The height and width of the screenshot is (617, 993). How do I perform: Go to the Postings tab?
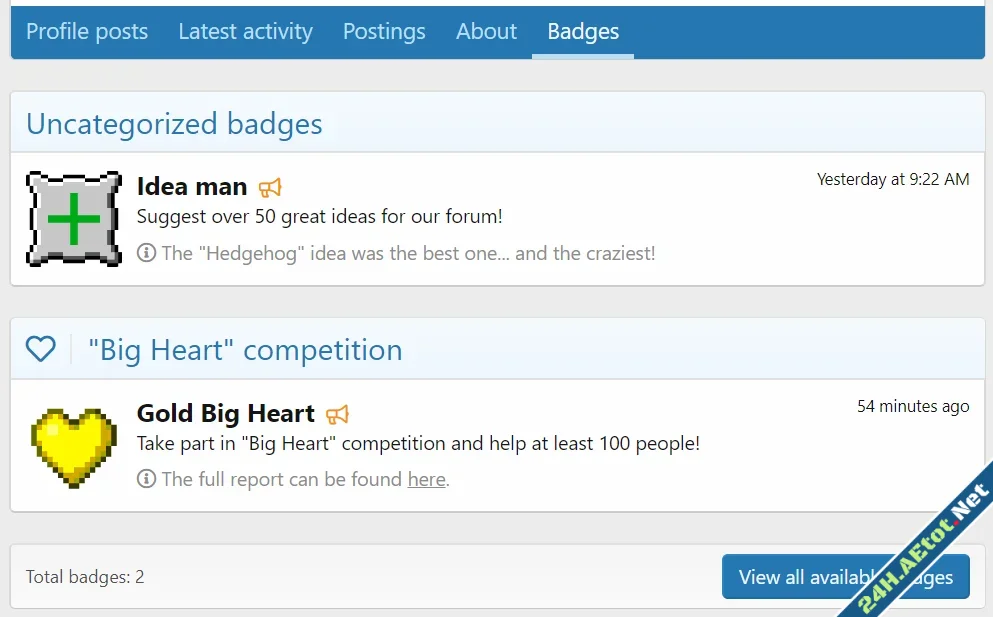point(384,31)
